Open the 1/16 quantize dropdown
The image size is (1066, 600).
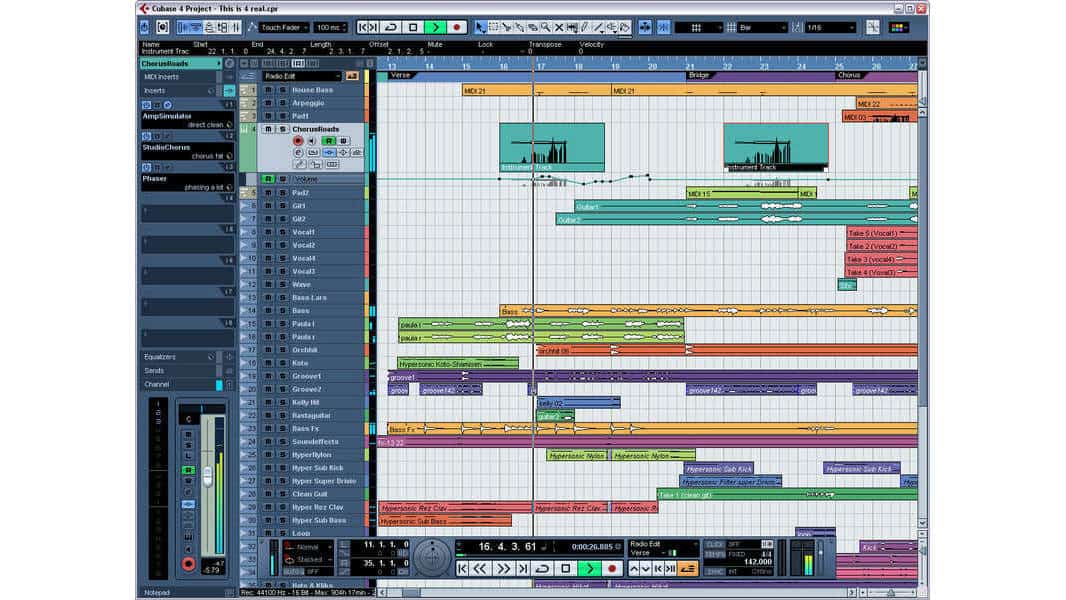pos(828,27)
